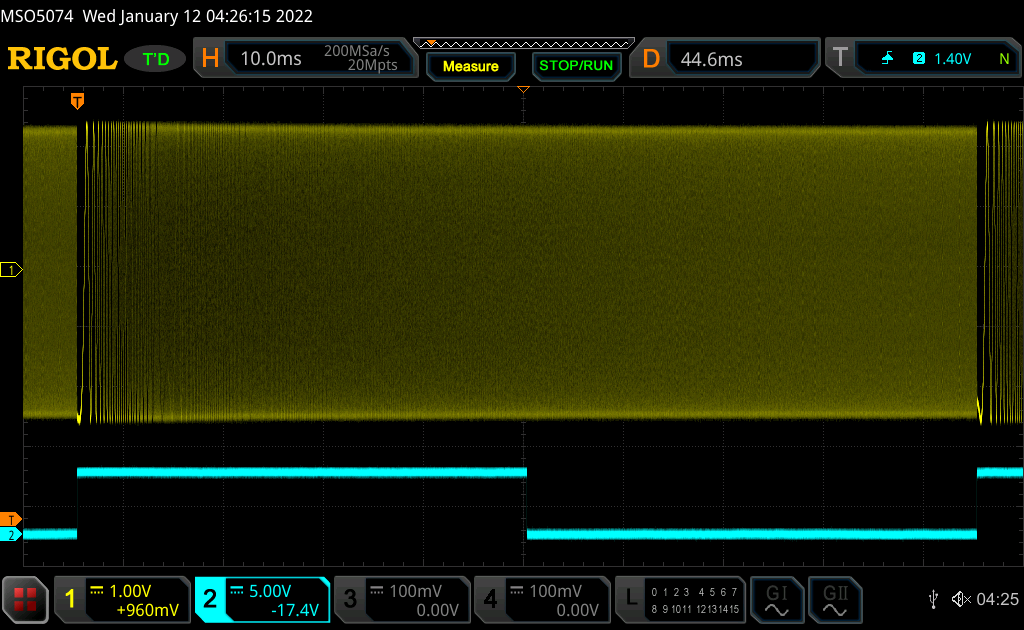Viewport: 1024px width, 630px height.
Task: Click the channel 2 DC coupling icon
Action: (236, 590)
